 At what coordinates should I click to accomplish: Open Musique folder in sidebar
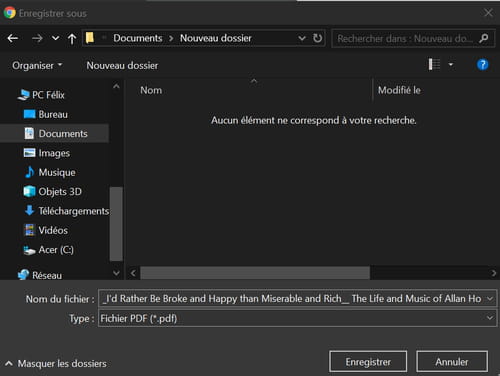(57, 172)
